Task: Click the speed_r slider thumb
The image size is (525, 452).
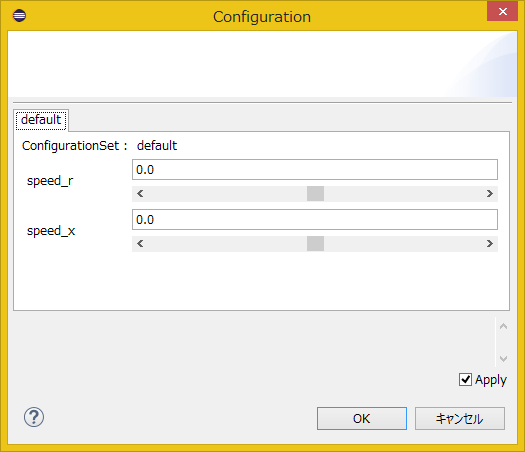Action: point(315,194)
